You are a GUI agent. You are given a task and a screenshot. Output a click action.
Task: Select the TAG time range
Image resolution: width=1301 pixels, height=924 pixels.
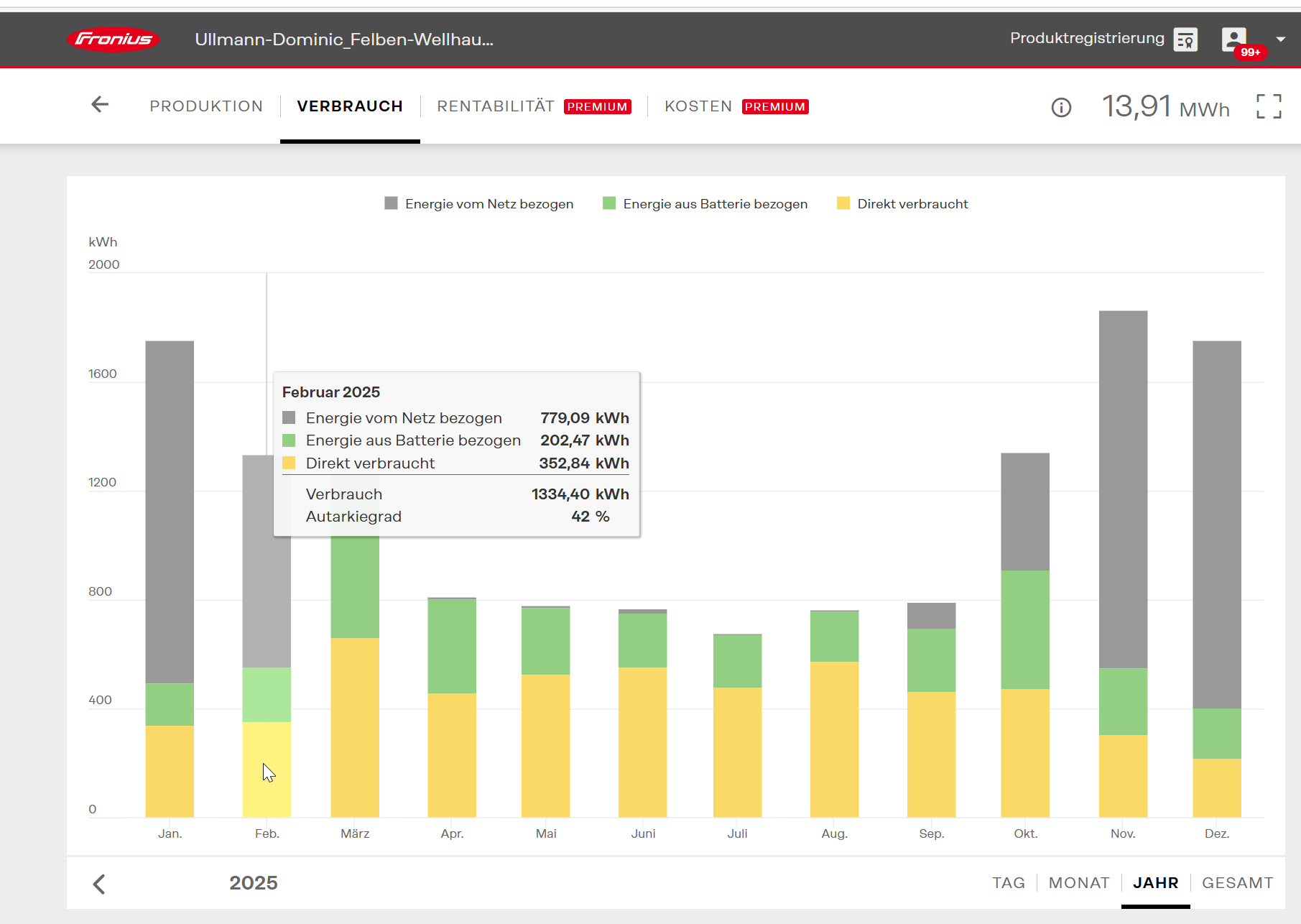click(1008, 883)
